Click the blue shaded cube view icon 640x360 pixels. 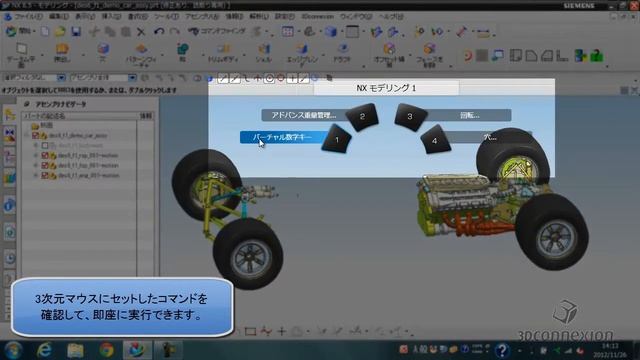[331, 31]
